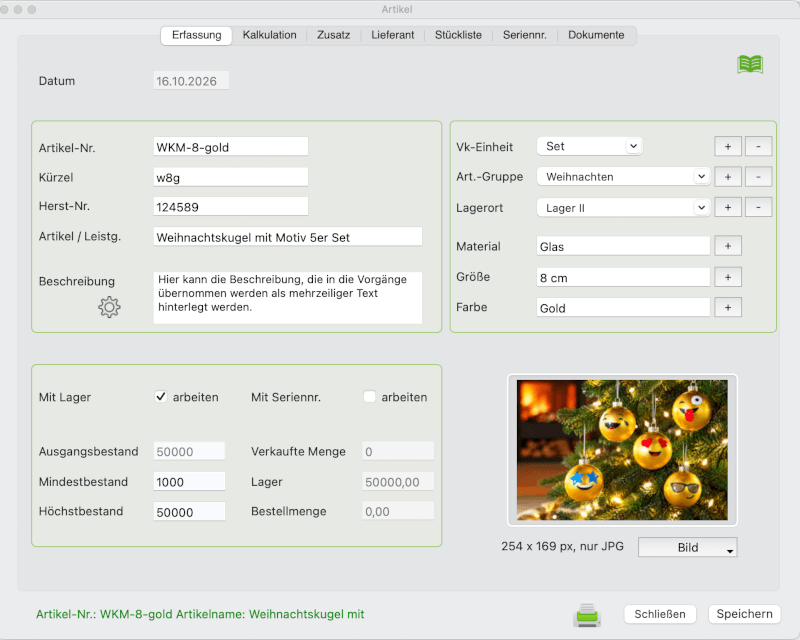Open the Bild dropdown button
The width and height of the screenshot is (800, 640).
pos(687,547)
